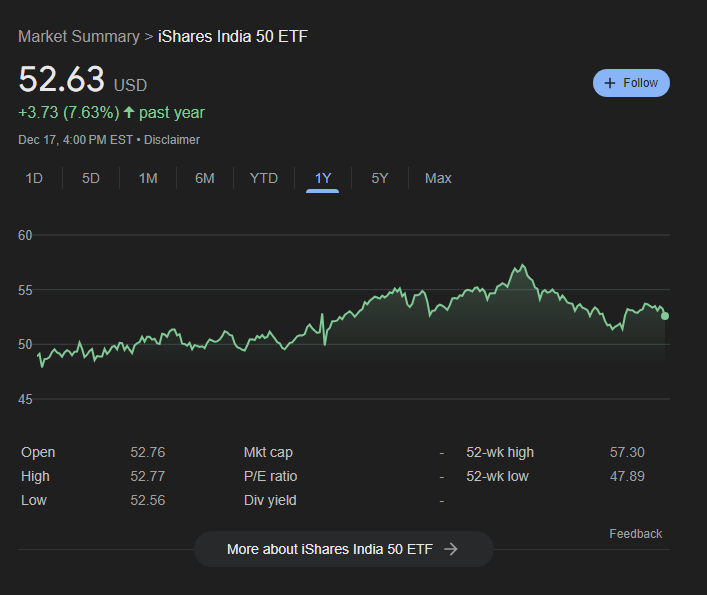This screenshot has height=595, width=707.
Task: Select the 1Y tab
Action: (x=323, y=178)
